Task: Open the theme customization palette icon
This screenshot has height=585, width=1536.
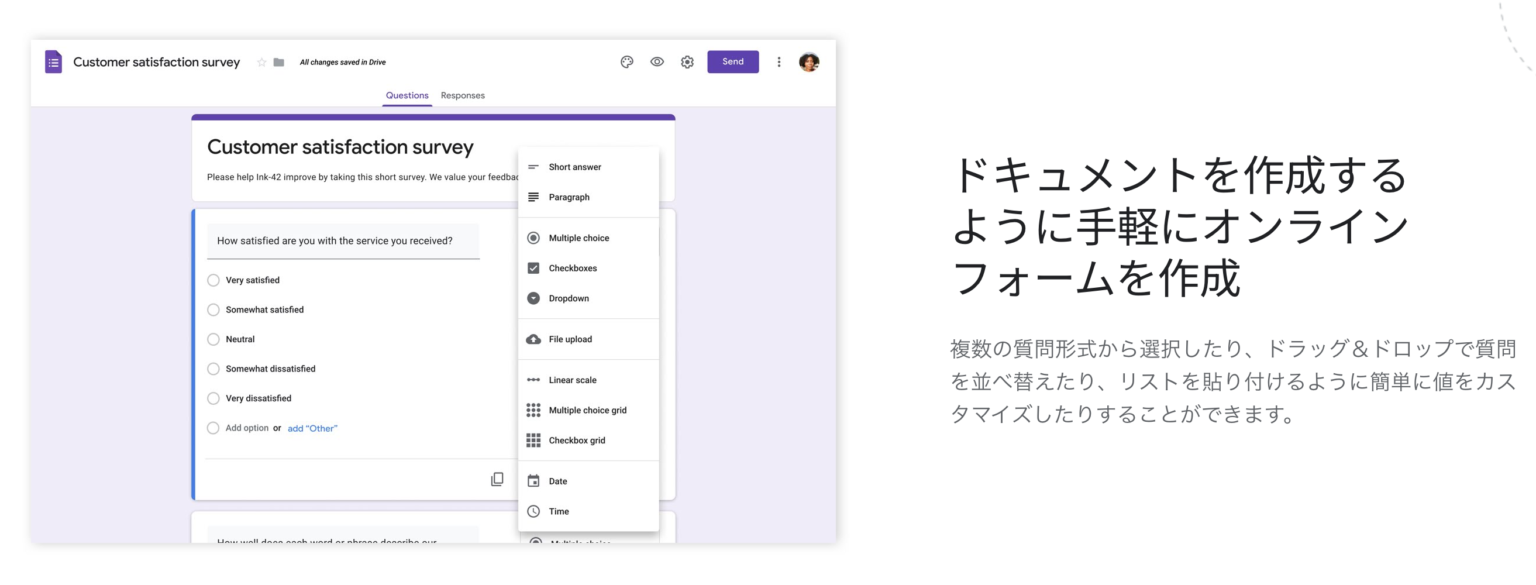Action: click(626, 61)
